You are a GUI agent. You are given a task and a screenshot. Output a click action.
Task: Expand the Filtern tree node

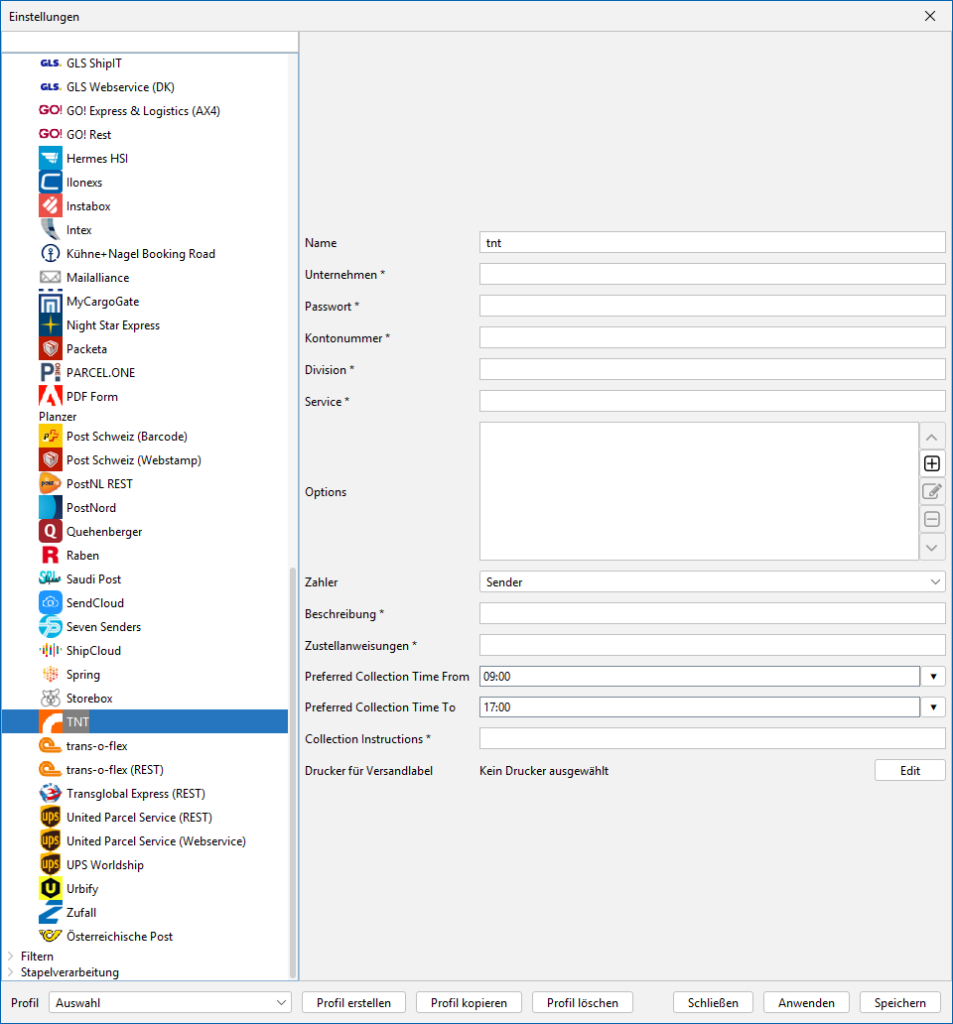(x=11, y=957)
